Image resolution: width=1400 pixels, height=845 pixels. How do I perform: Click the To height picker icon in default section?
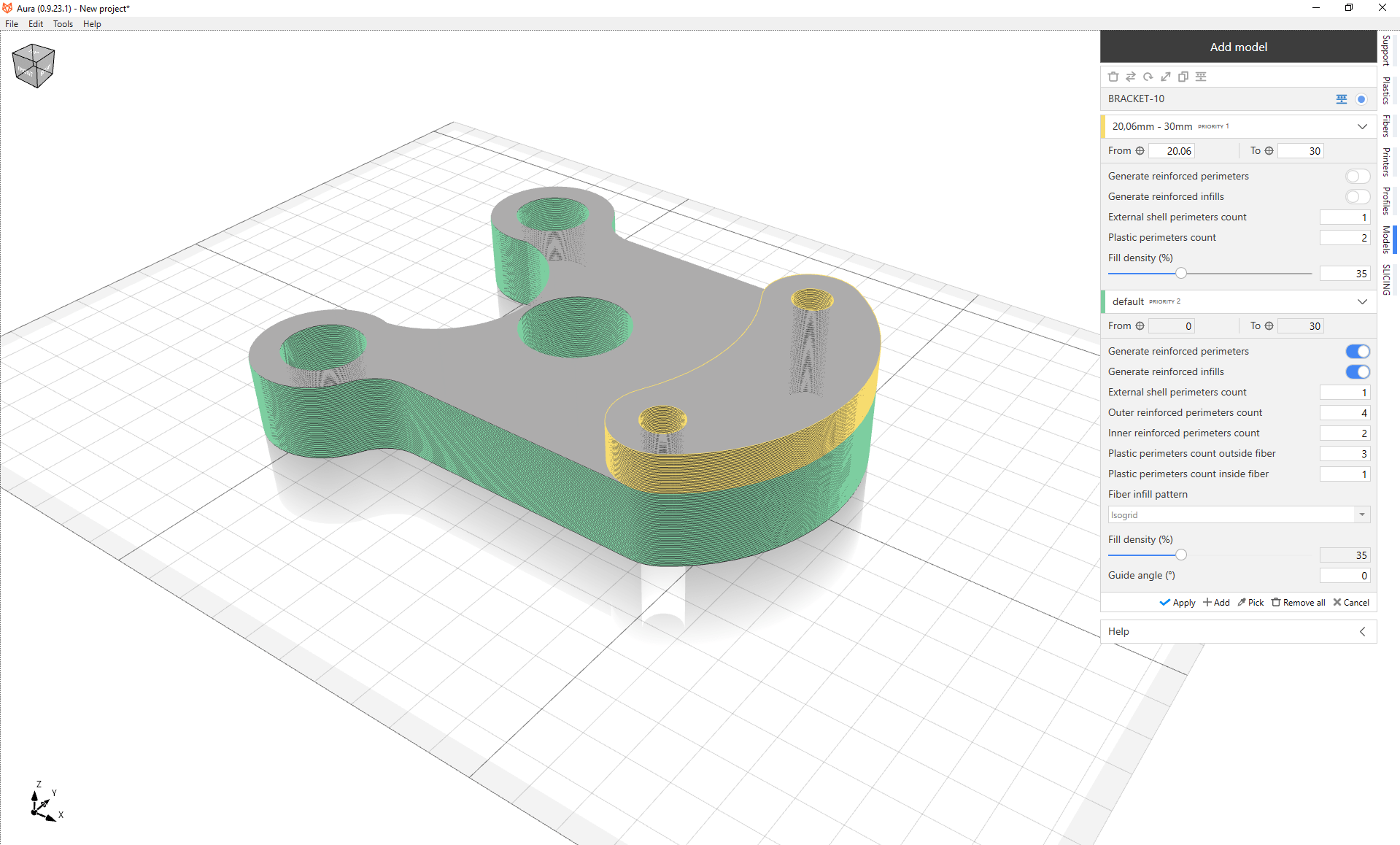click(x=1269, y=326)
